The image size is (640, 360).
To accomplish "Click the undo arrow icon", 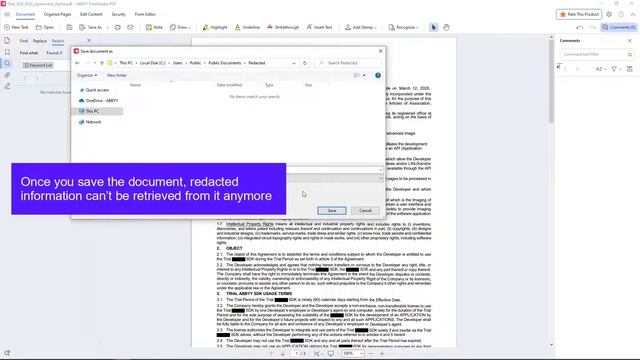I will pos(580,27).
